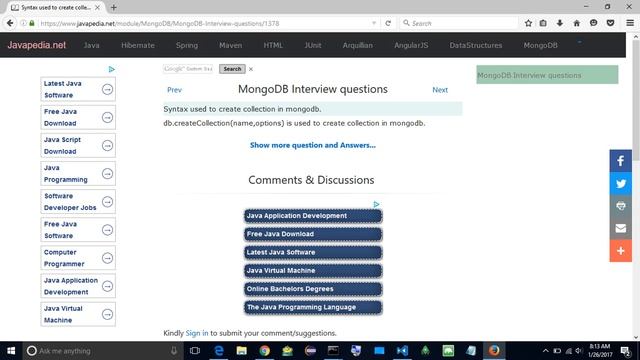
Task: Clear the Google custom search box
Action: point(251,69)
